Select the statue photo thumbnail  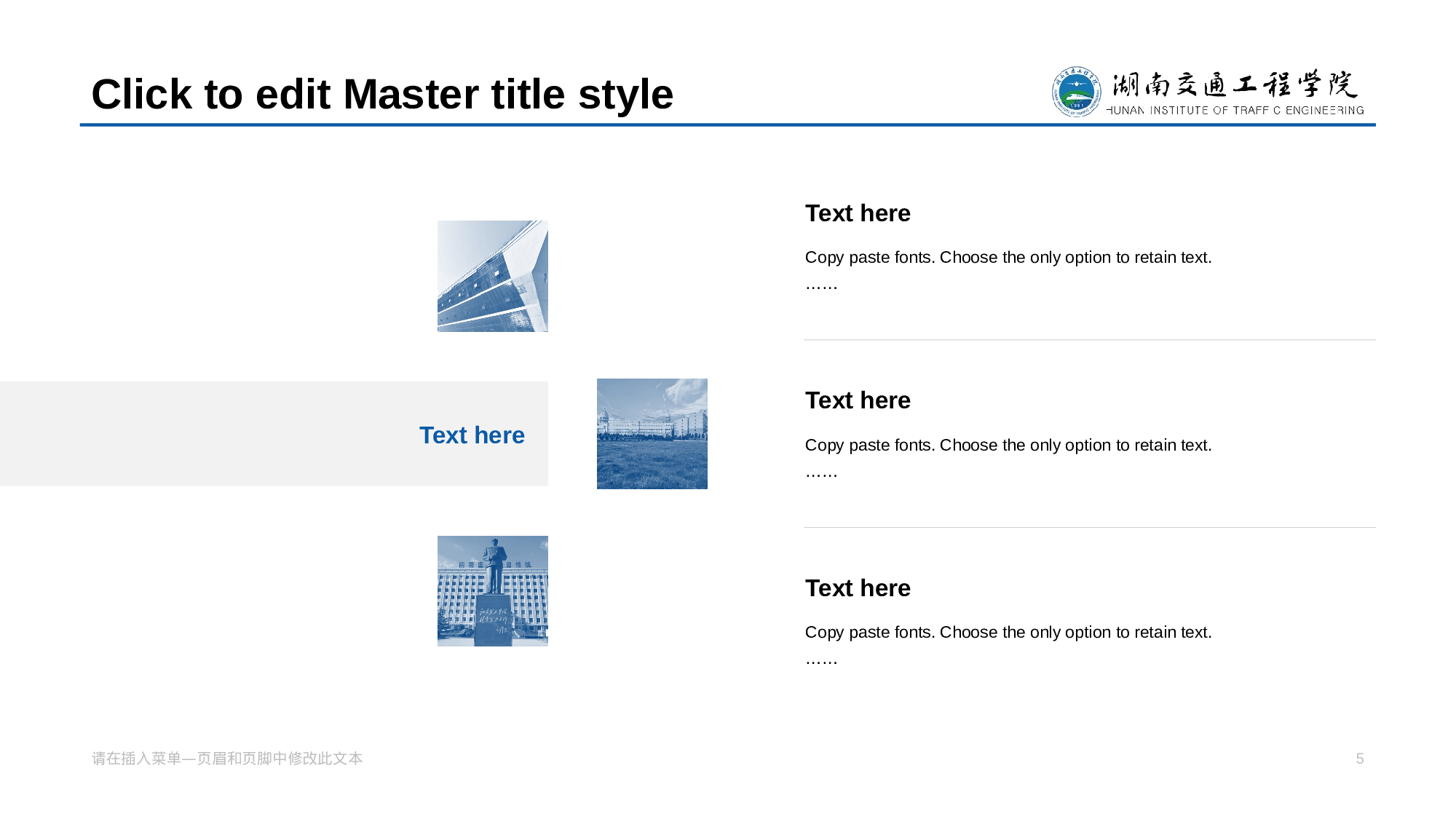pyautogui.click(x=492, y=591)
